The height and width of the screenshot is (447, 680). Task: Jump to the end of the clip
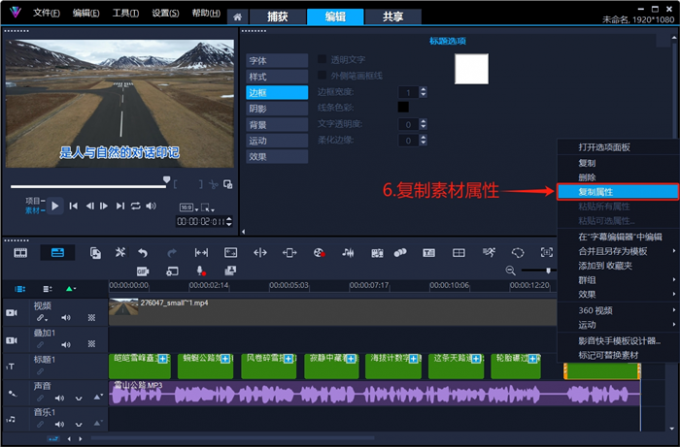pos(120,206)
